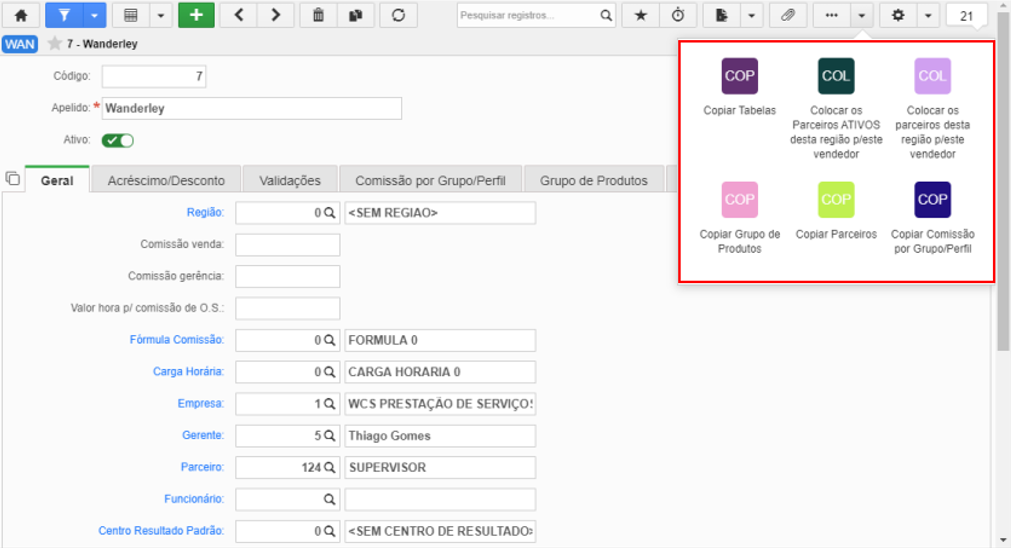Click the Fórmula Comissão link label
The width and height of the screenshot is (1011, 548).
point(177,340)
